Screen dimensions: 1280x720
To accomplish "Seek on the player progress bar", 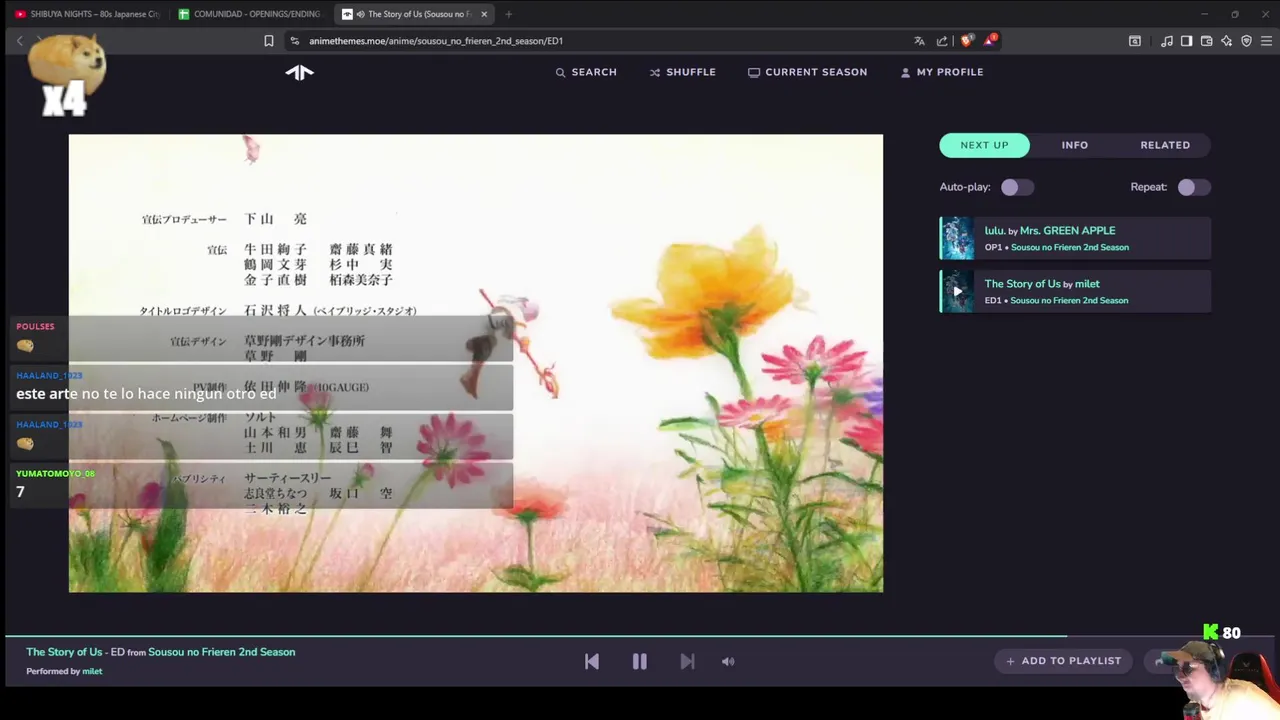I will tap(640, 636).
